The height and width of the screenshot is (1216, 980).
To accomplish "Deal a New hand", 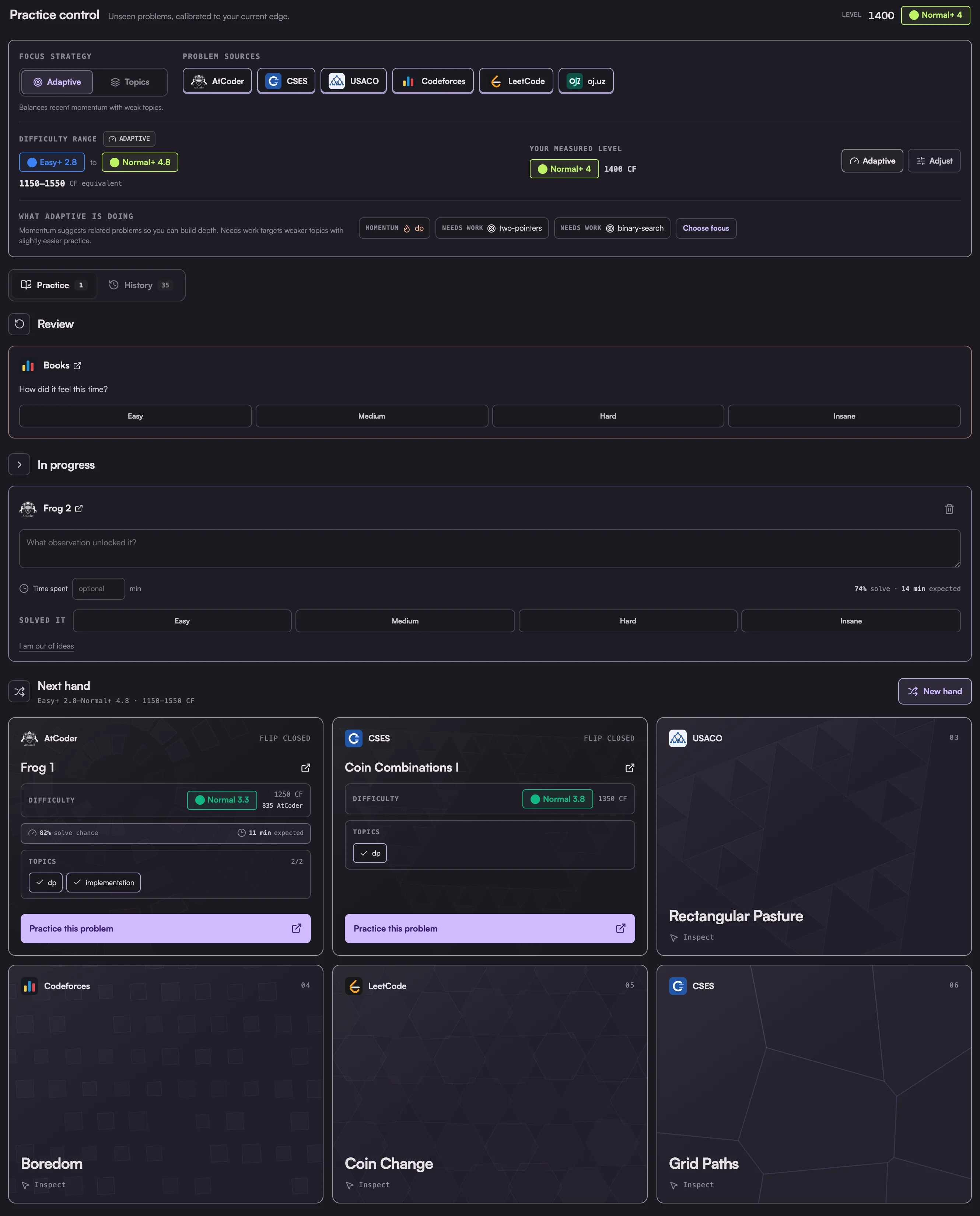I will coord(934,692).
